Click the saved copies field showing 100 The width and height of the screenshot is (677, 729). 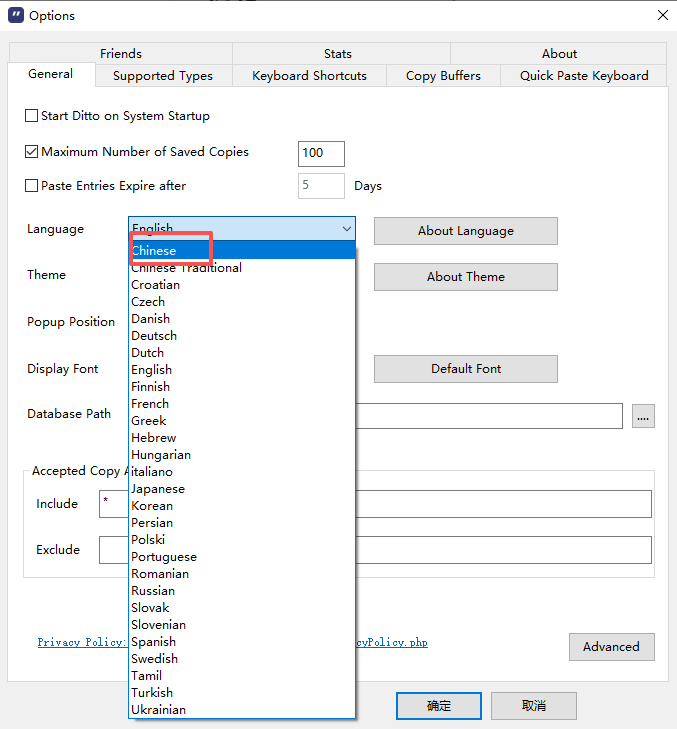(321, 153)
